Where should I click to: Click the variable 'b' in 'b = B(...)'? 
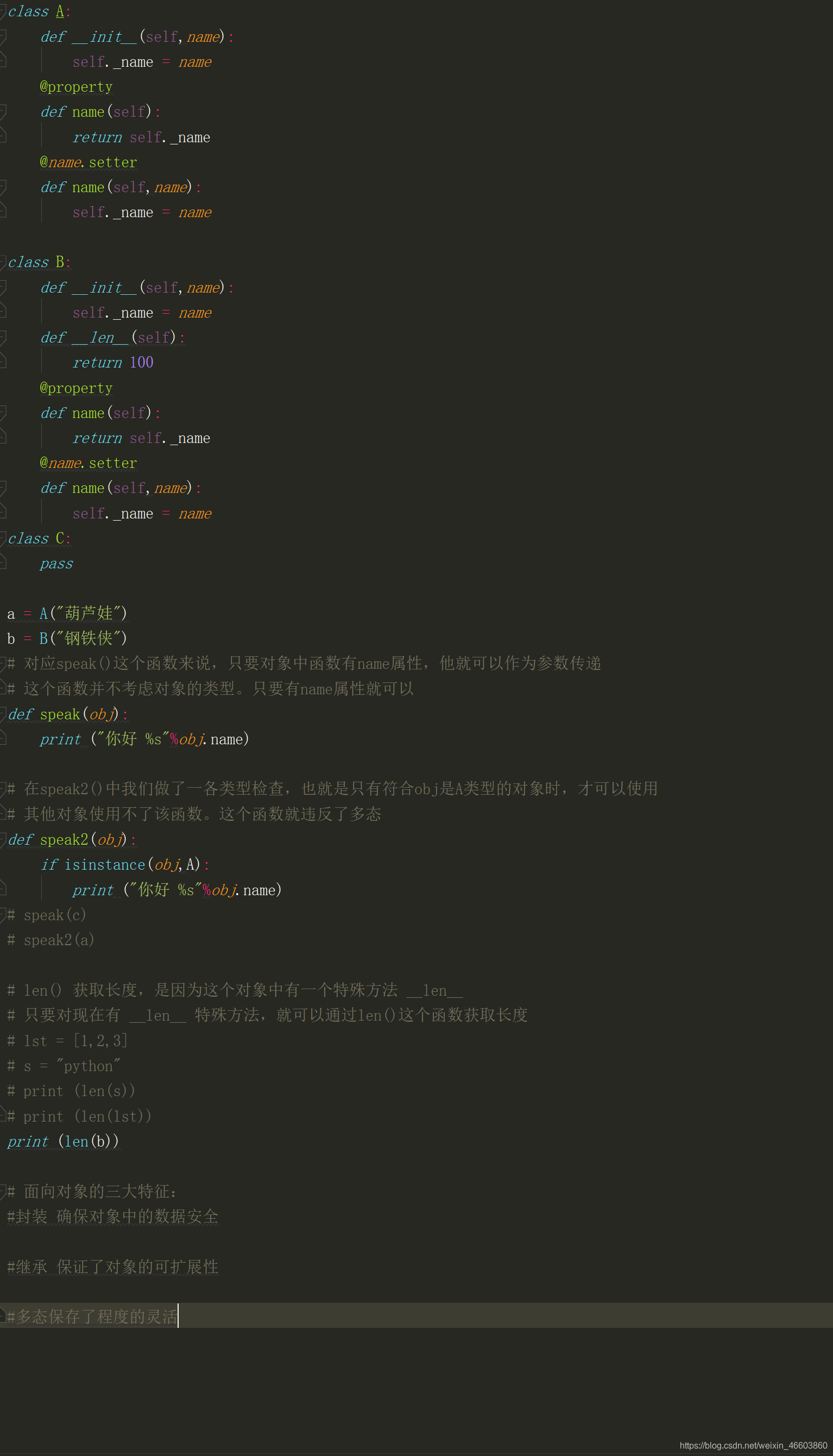coord(11,639)
